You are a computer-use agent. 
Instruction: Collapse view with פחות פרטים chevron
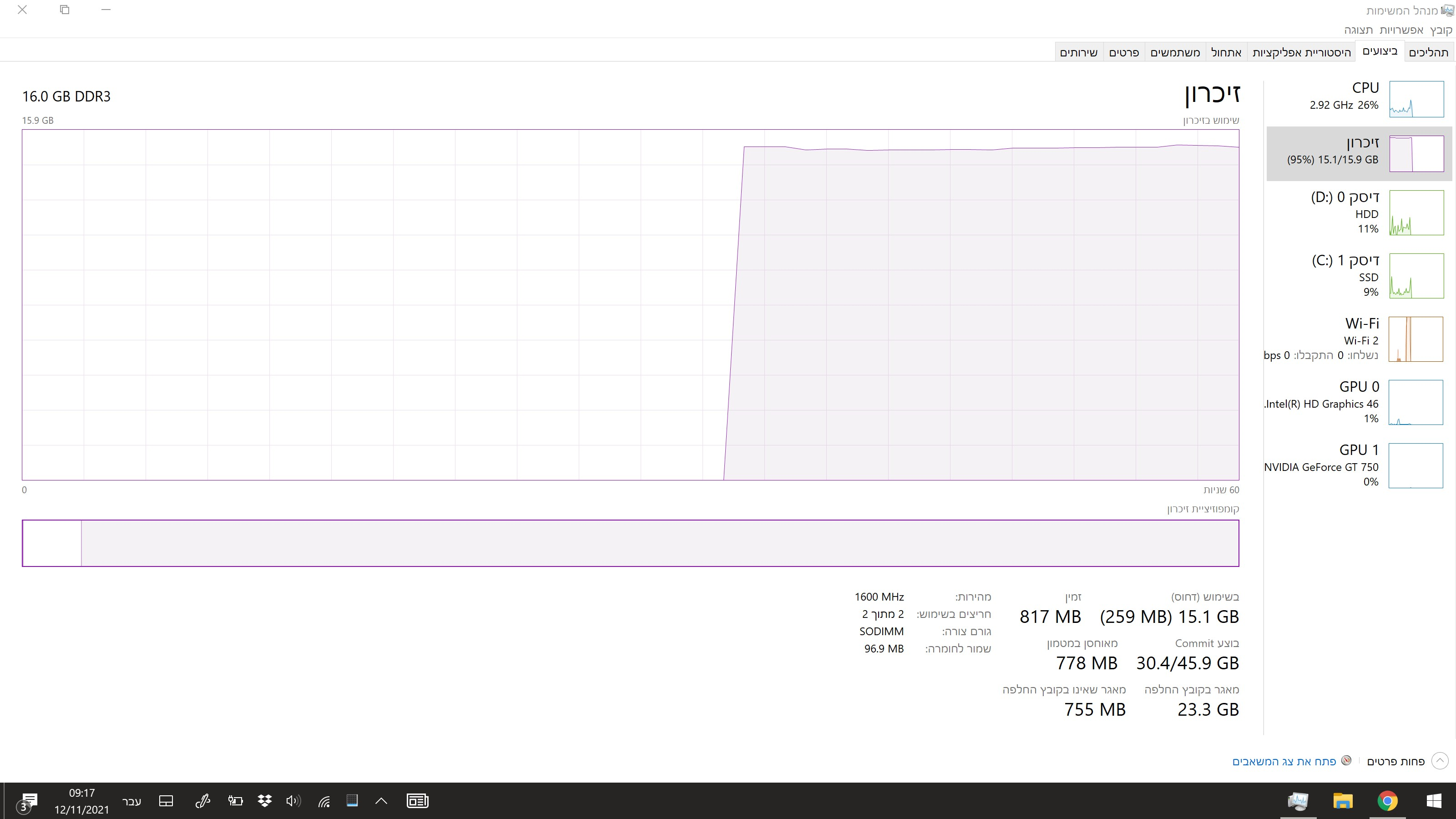point(1440,761)
